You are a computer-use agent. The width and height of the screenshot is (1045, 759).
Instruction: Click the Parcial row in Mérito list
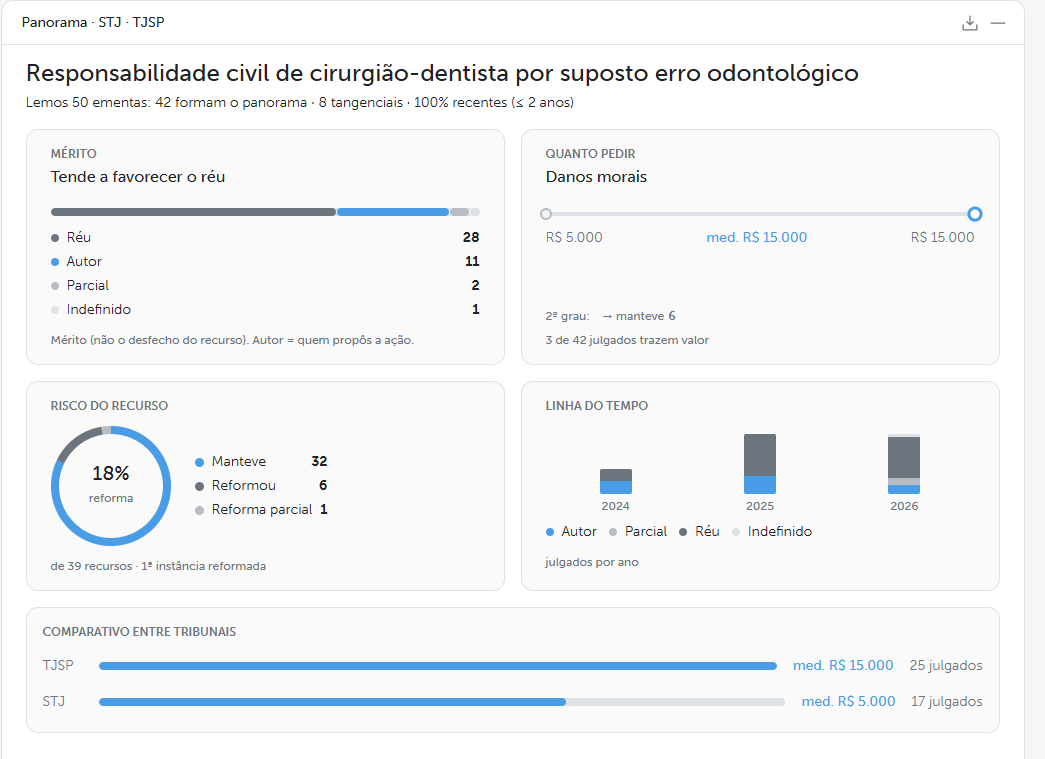(265, 285)
